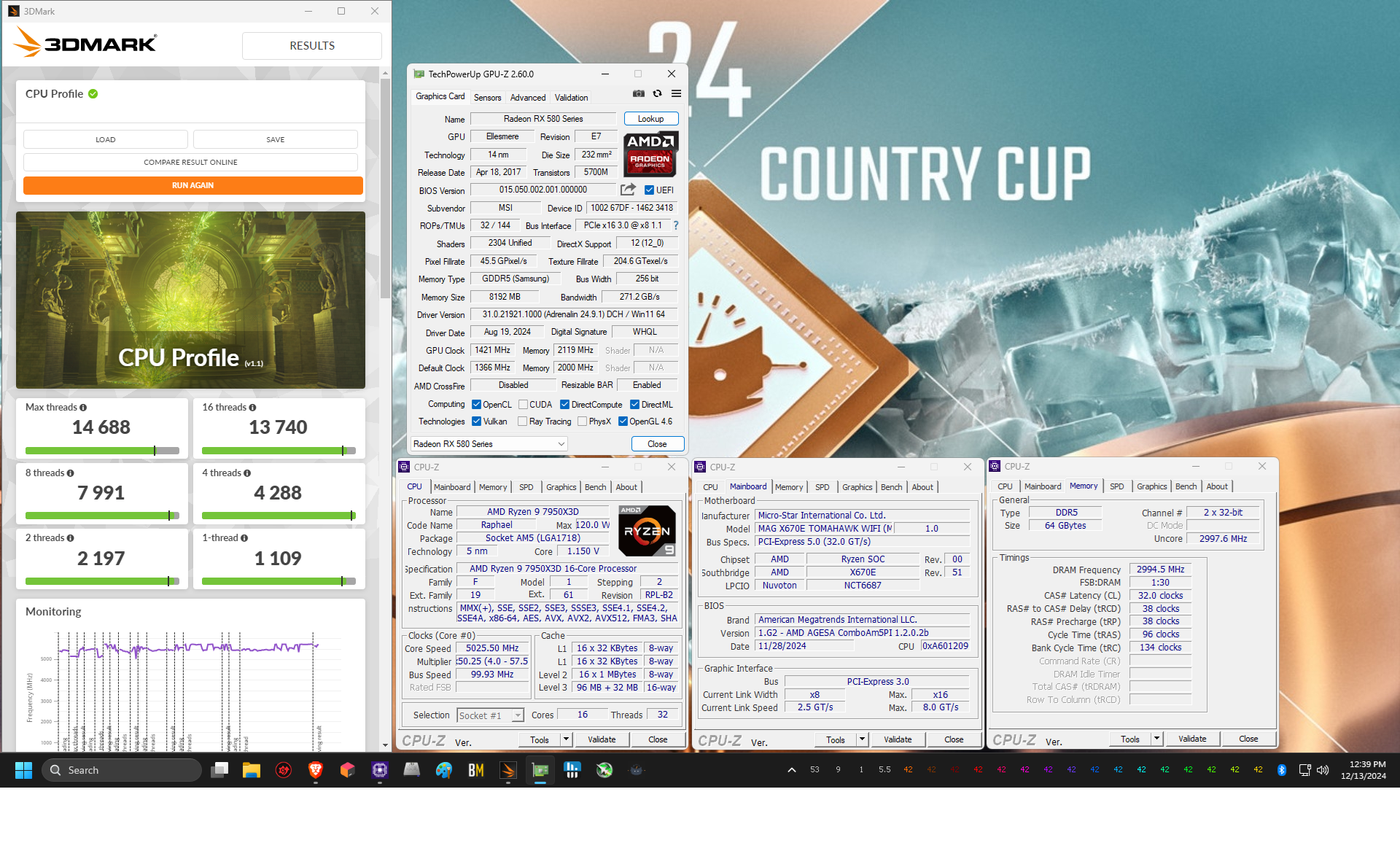Toggle the Ray Tracing checkbox
The height and width of the screenshot is (843, 1400).
click(x=522, y=421)
